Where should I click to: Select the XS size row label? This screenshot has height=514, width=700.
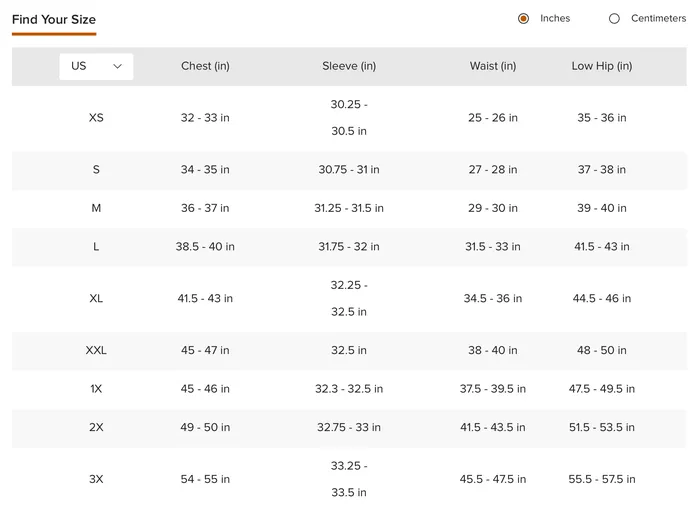(x=96, y=118)
